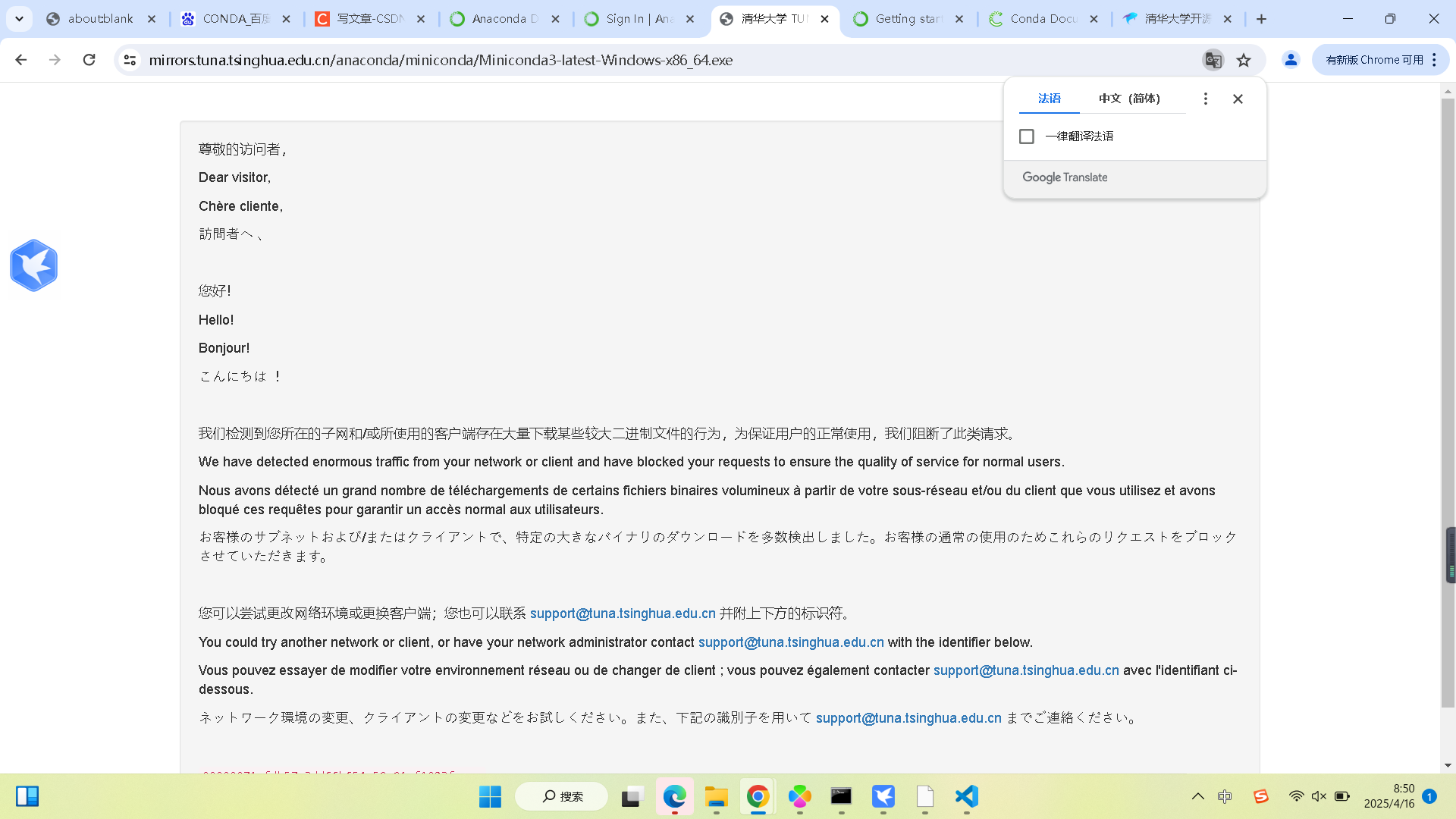
Task: Click the blue bird floating sidebar icon
Action: point(33,265)
